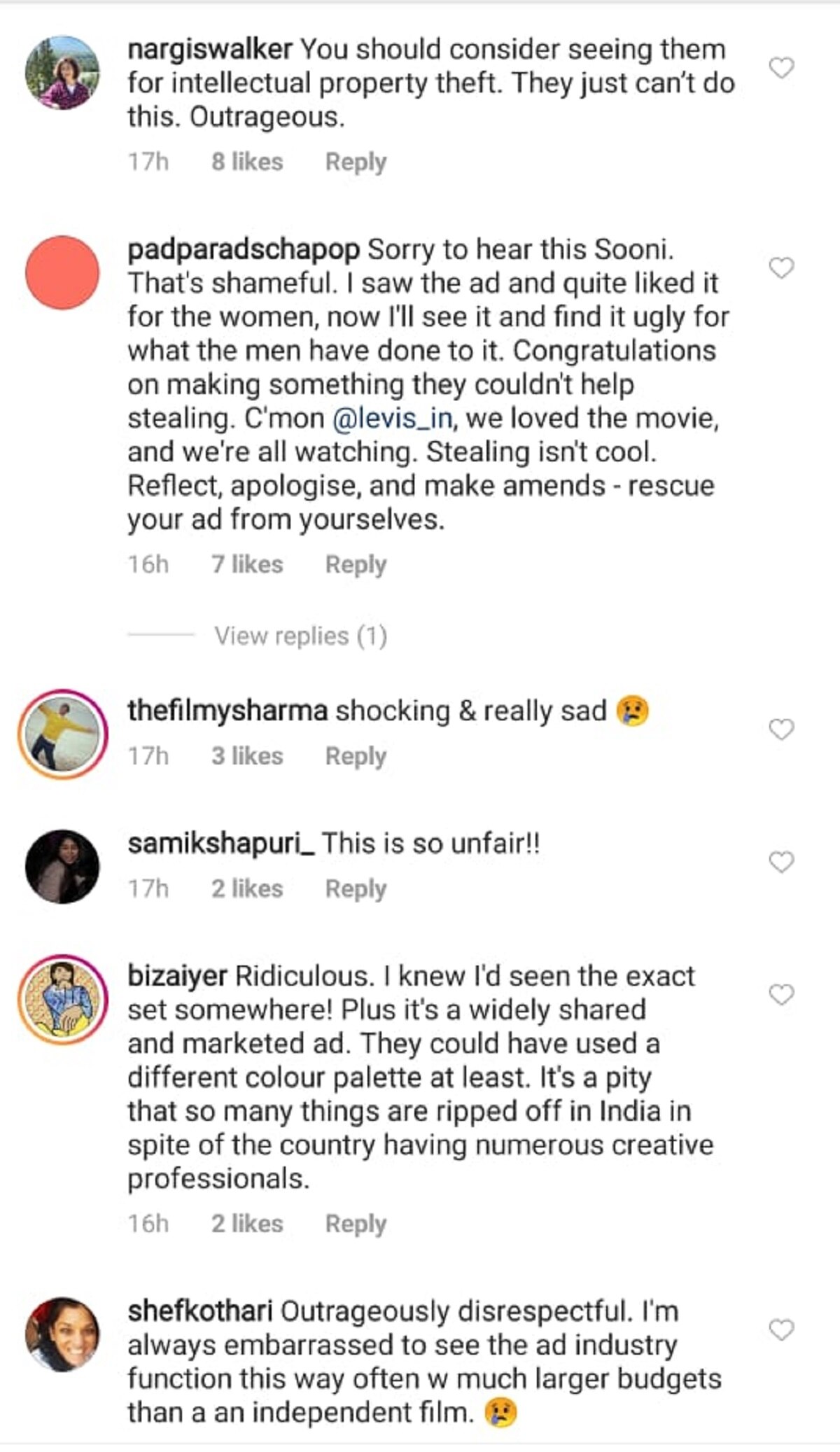Reply to nargiswalker's comment
Screen dimensions: 840x1452
coord(356,162)
